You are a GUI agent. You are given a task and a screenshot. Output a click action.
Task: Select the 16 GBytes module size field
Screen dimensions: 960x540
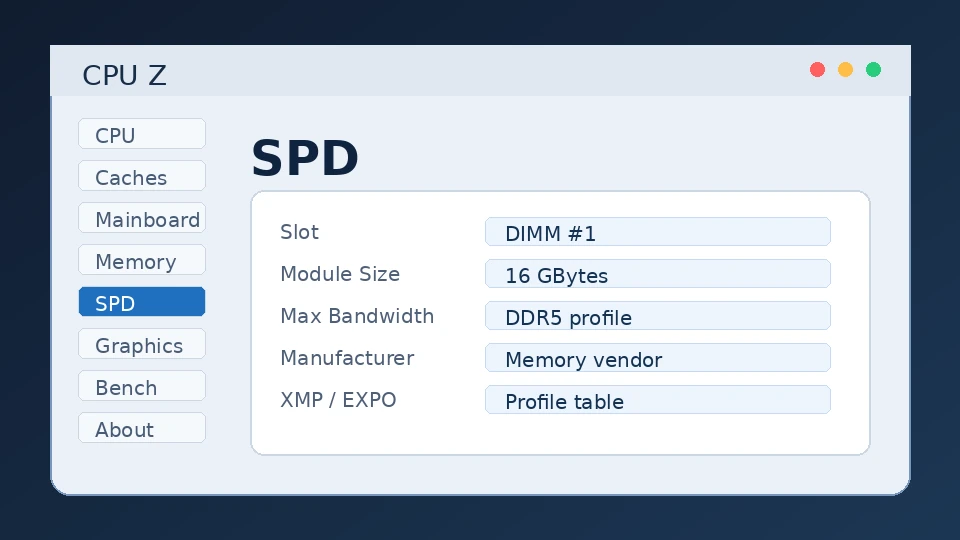pyautogui.click(x=658, y=274)
